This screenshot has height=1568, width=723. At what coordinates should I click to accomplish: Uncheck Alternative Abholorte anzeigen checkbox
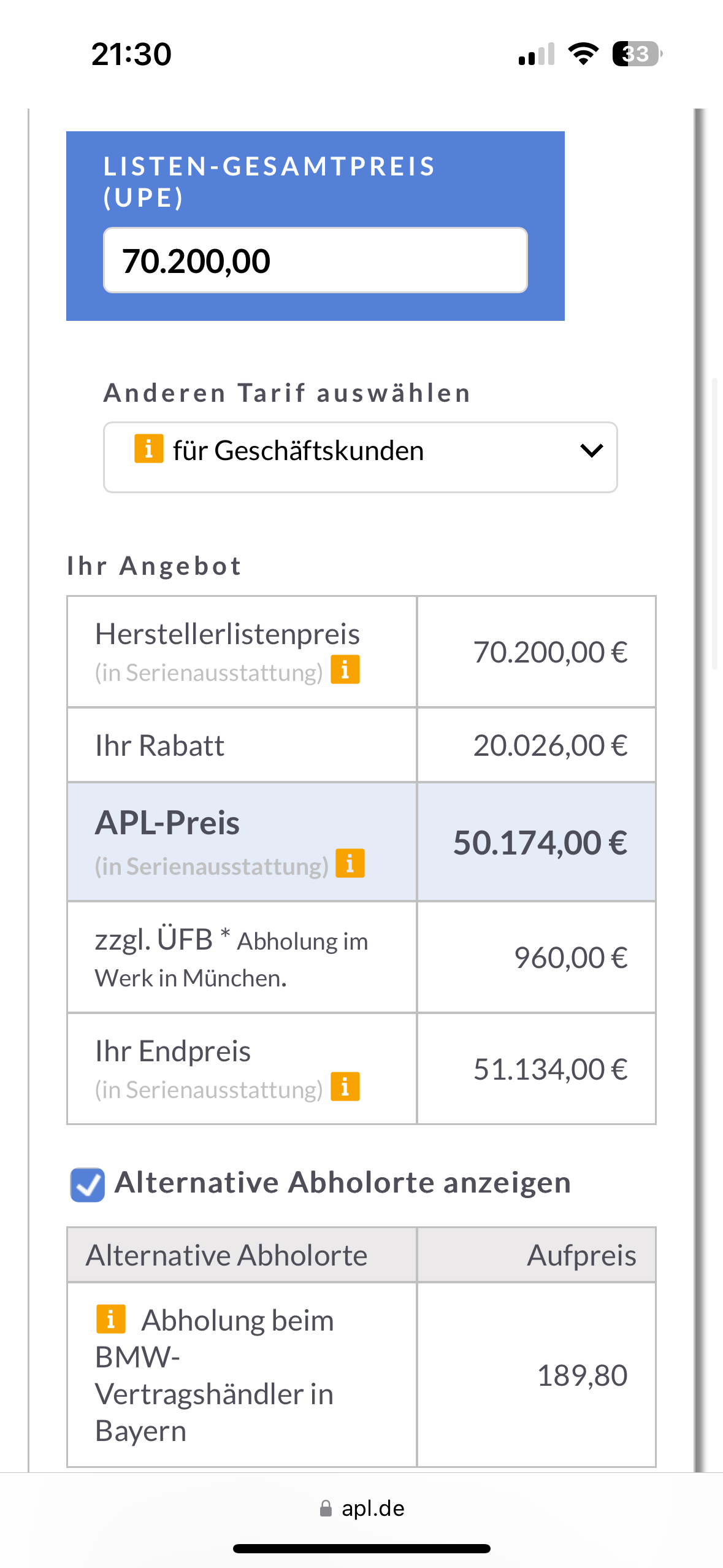88,1185
